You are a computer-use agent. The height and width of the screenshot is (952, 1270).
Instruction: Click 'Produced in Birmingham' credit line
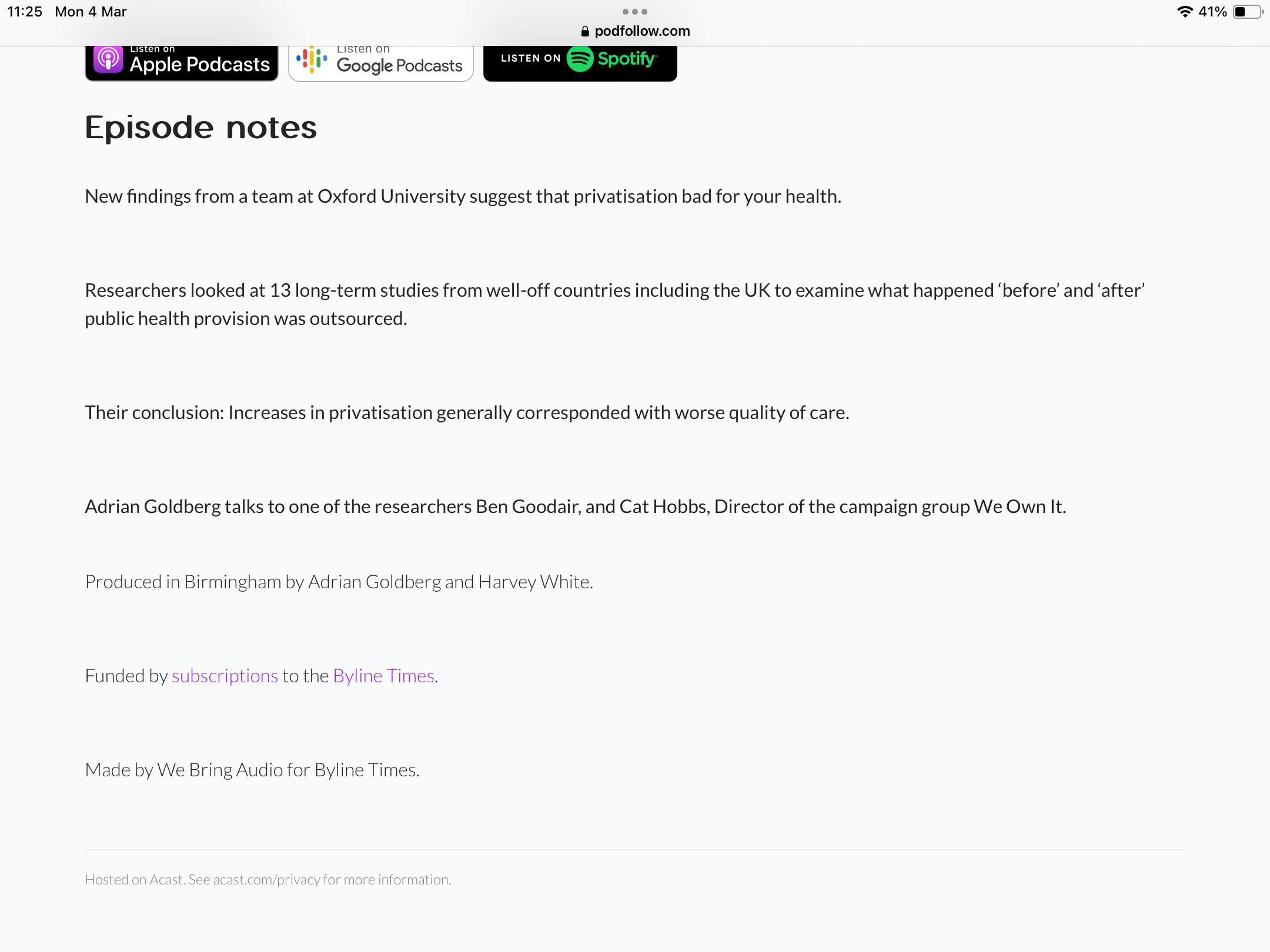click(339, 582)
